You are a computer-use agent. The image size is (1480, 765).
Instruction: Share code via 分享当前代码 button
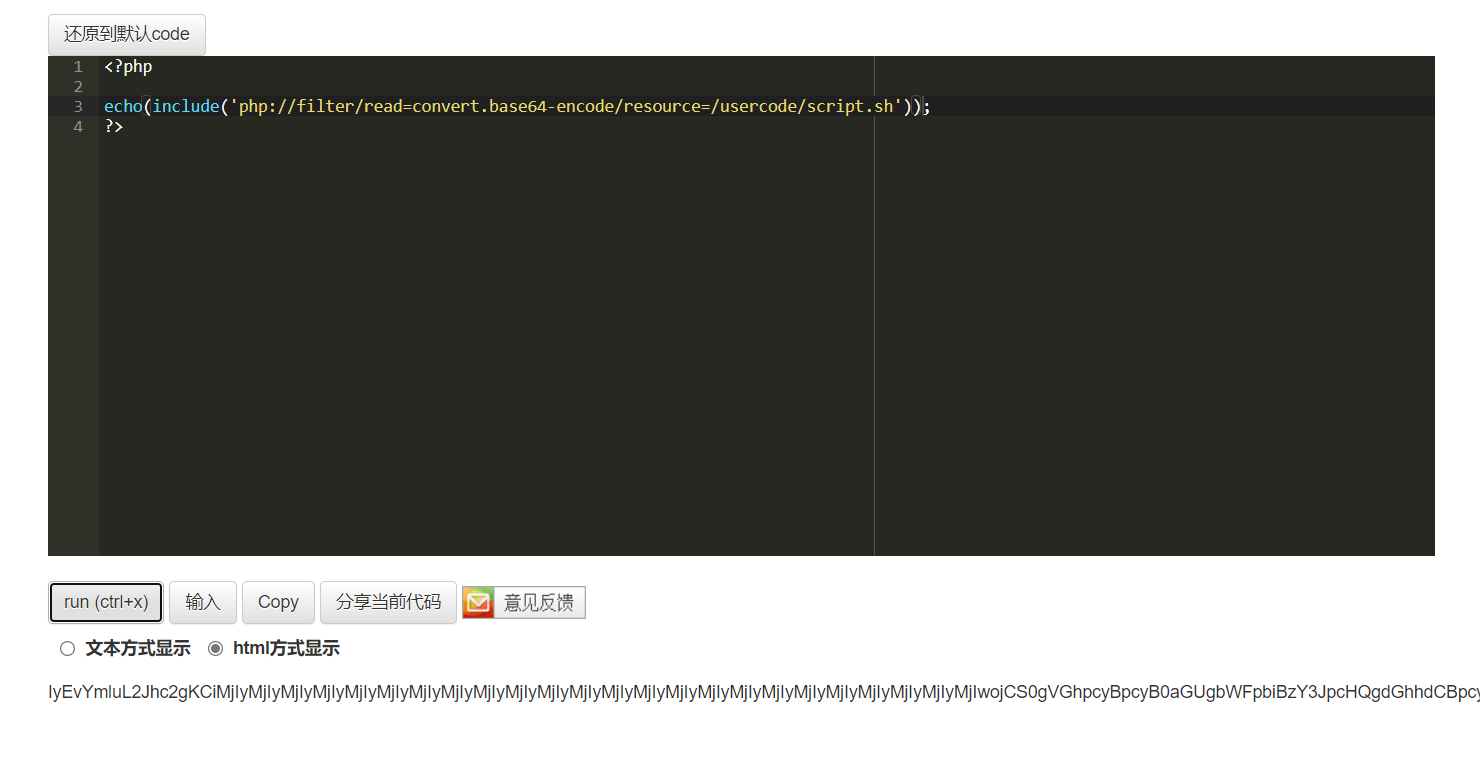coord(388,602)
